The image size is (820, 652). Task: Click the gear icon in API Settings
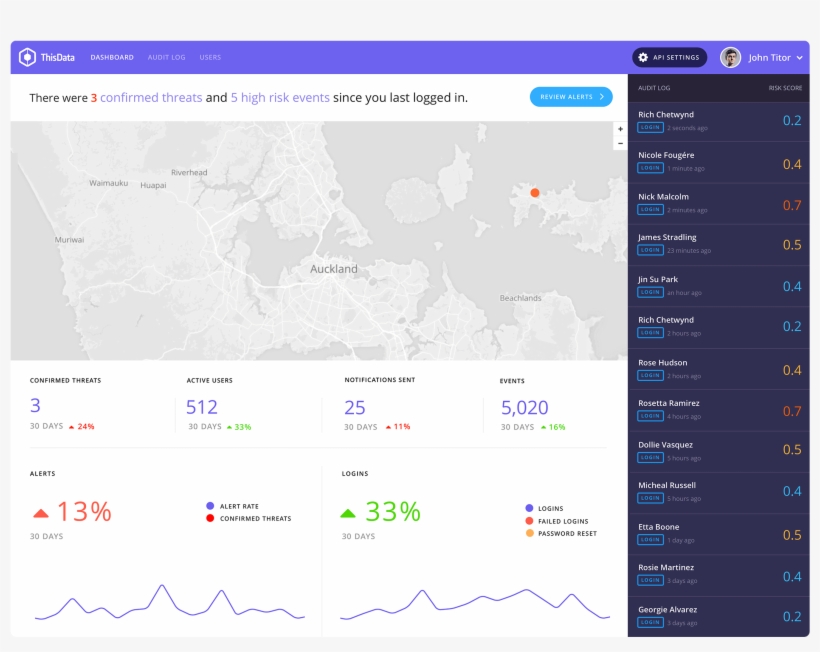[643, 58]
